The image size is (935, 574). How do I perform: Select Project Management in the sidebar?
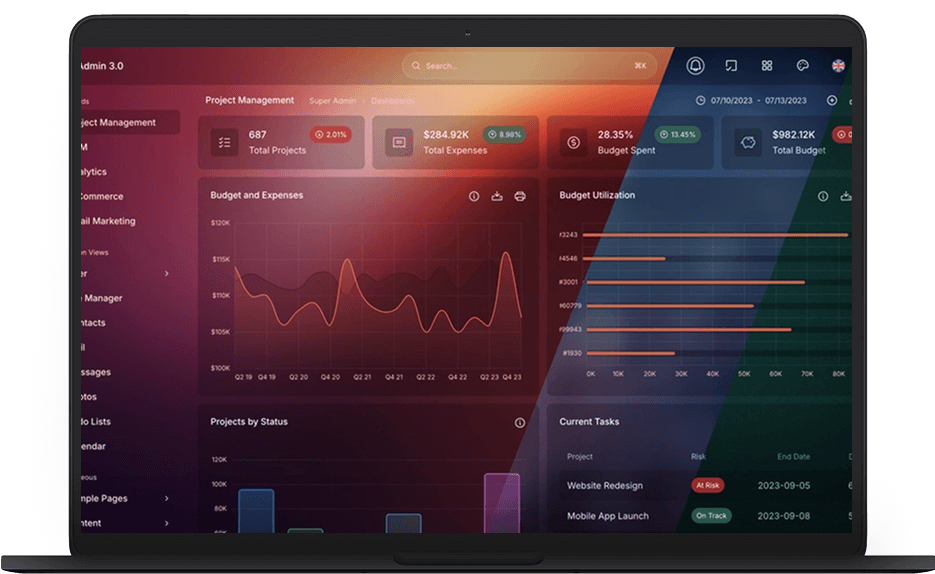[x=120, y=123]
